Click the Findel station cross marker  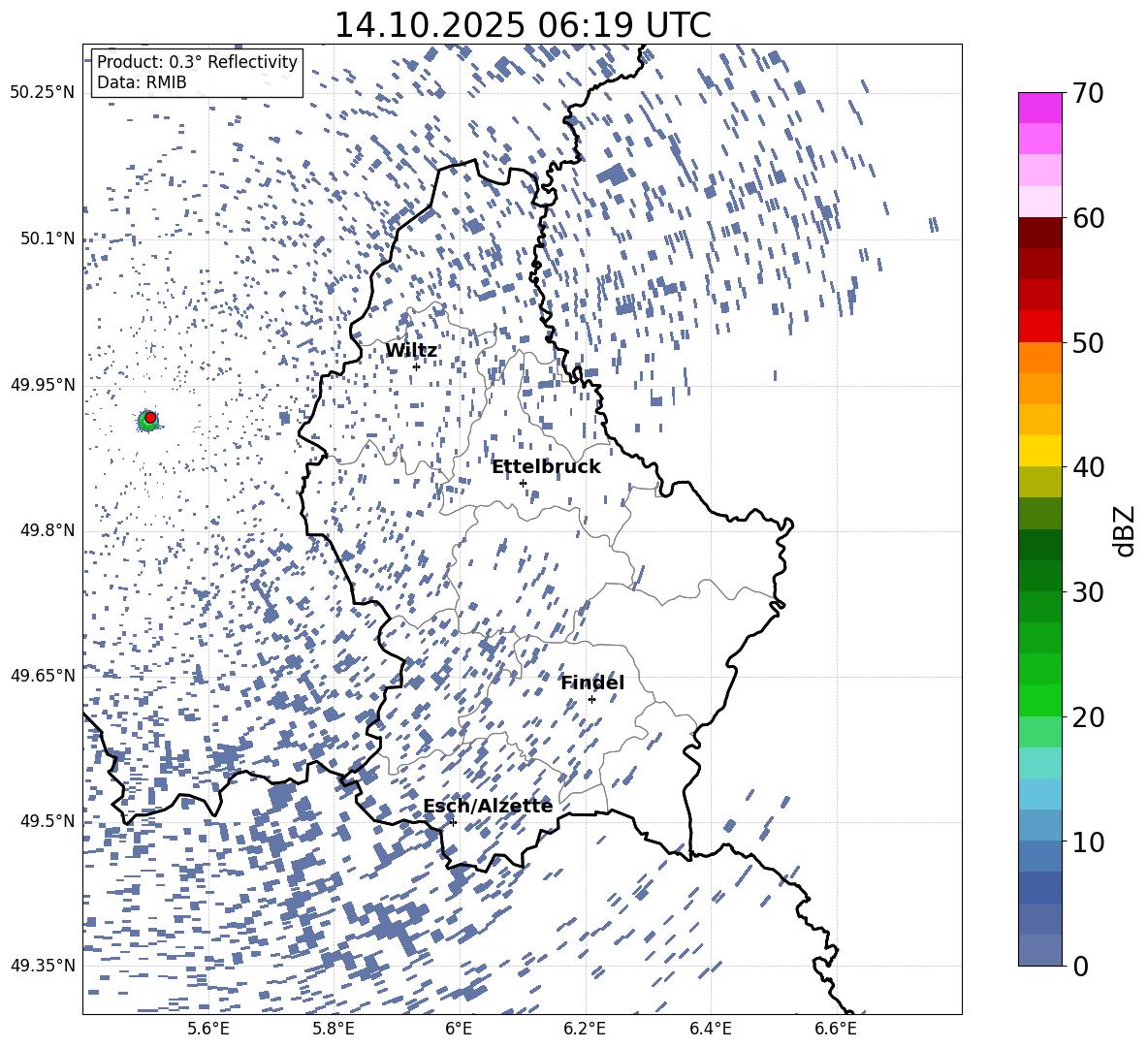(x=591, y=699)
